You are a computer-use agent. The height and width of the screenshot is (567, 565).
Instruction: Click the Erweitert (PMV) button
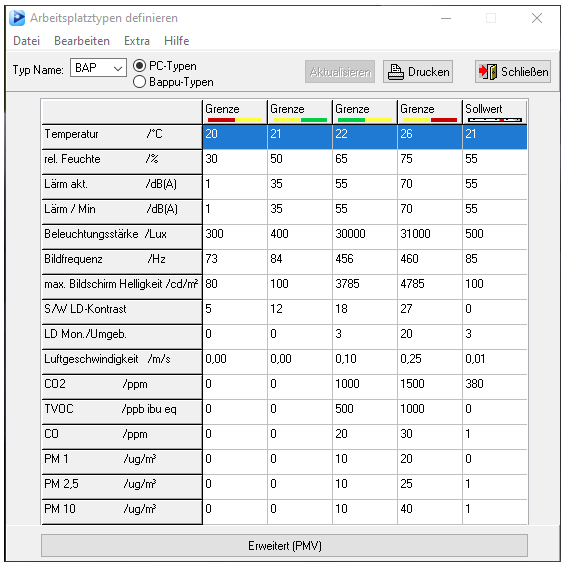(284, 546)
